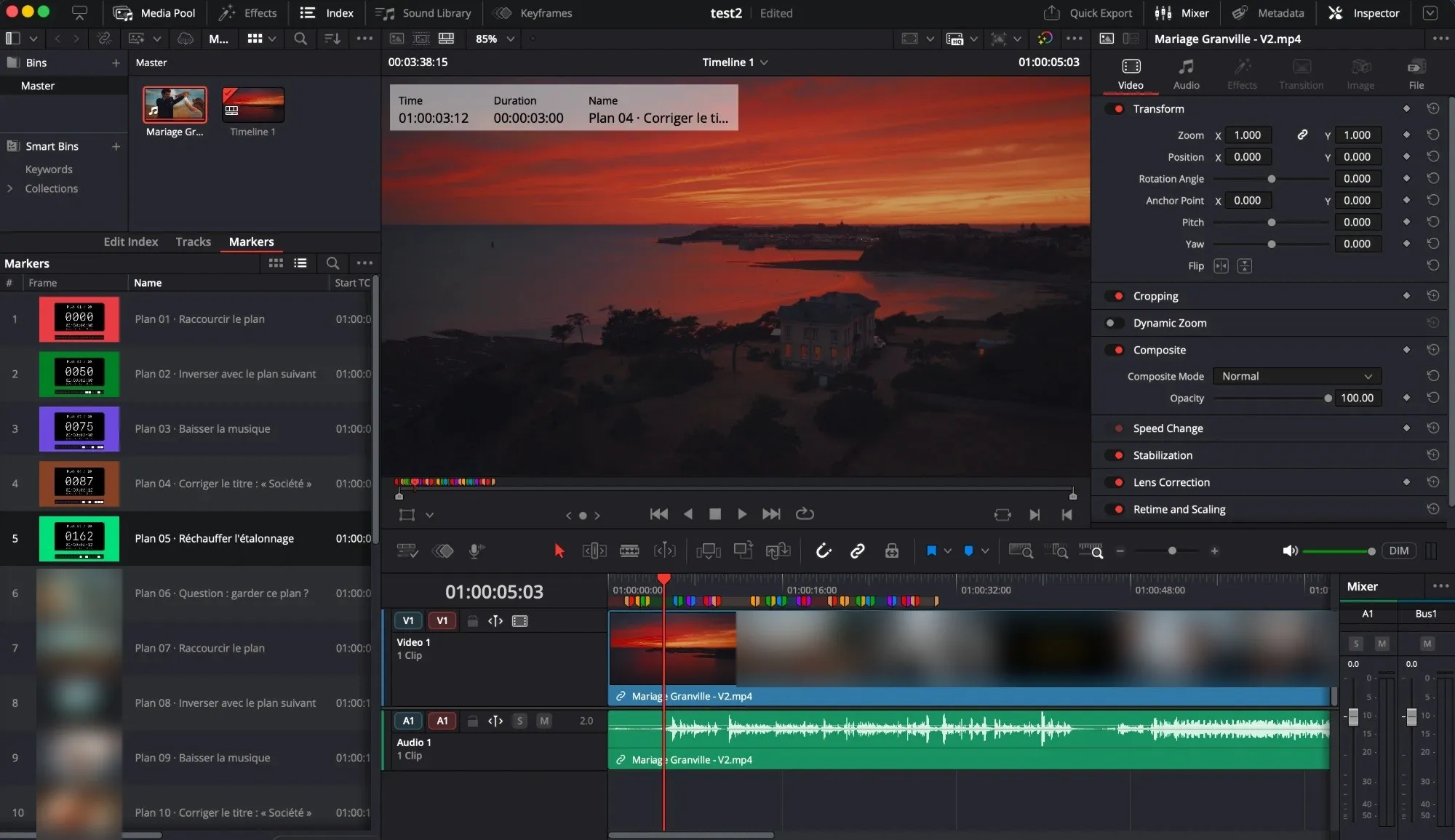Open Timeline View Options icon
The height and width of the screenshot is (840, 1455).
407,551
